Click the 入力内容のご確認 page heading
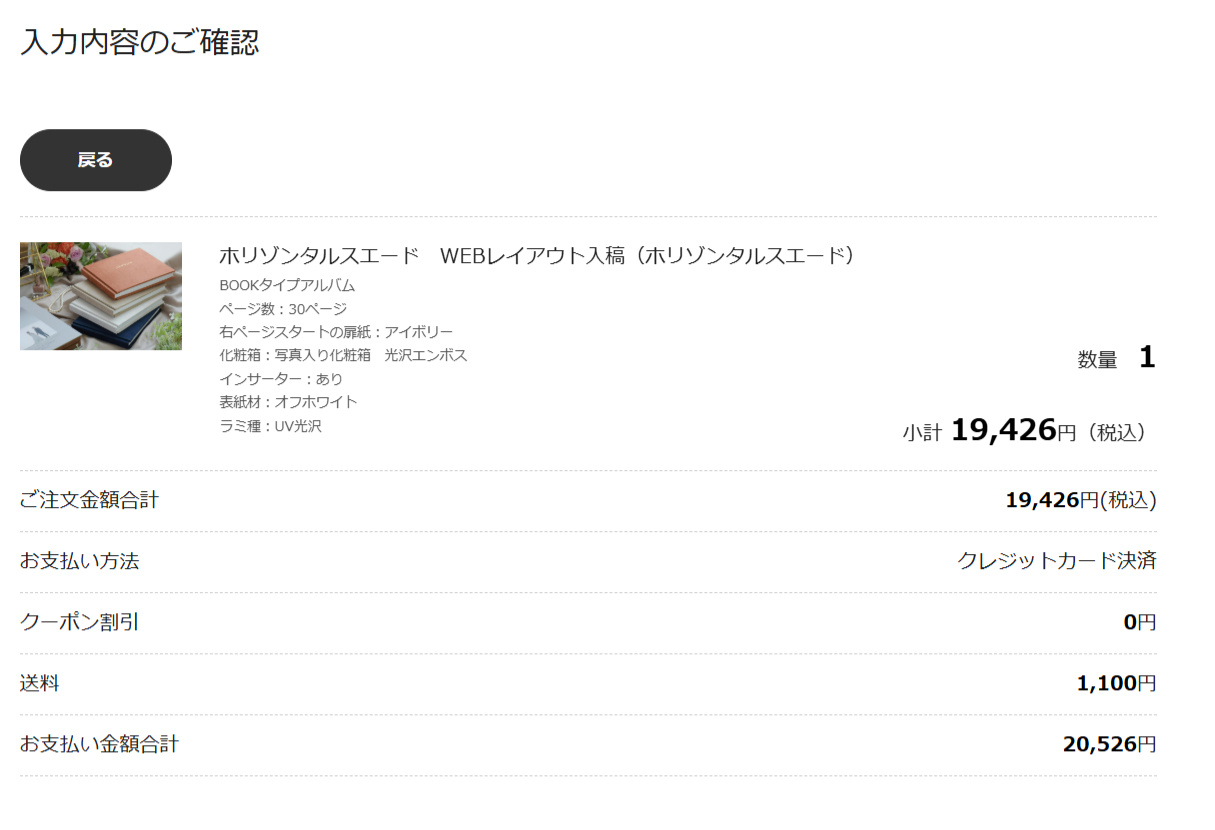The image size is (1215, 830). pyautogui.click(x=139, y=42)
